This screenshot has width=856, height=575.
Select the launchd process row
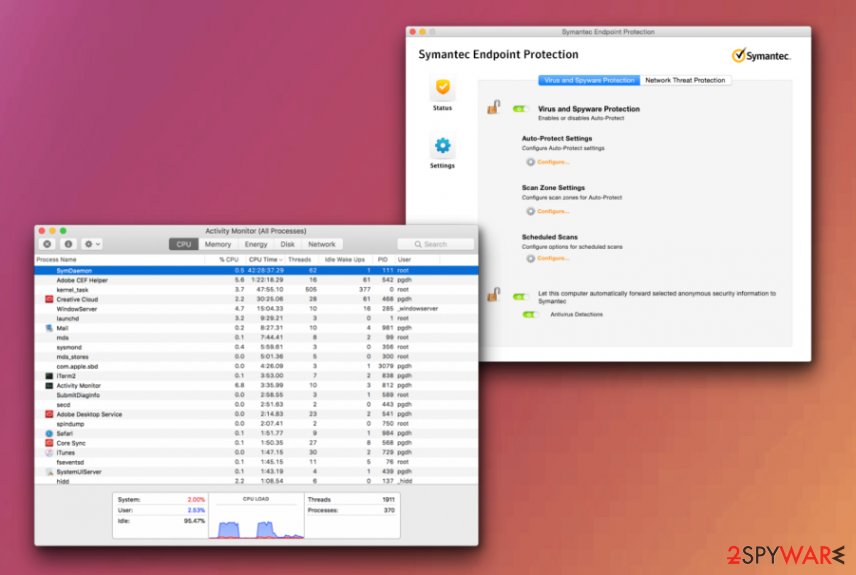click(x=256, y=318)
